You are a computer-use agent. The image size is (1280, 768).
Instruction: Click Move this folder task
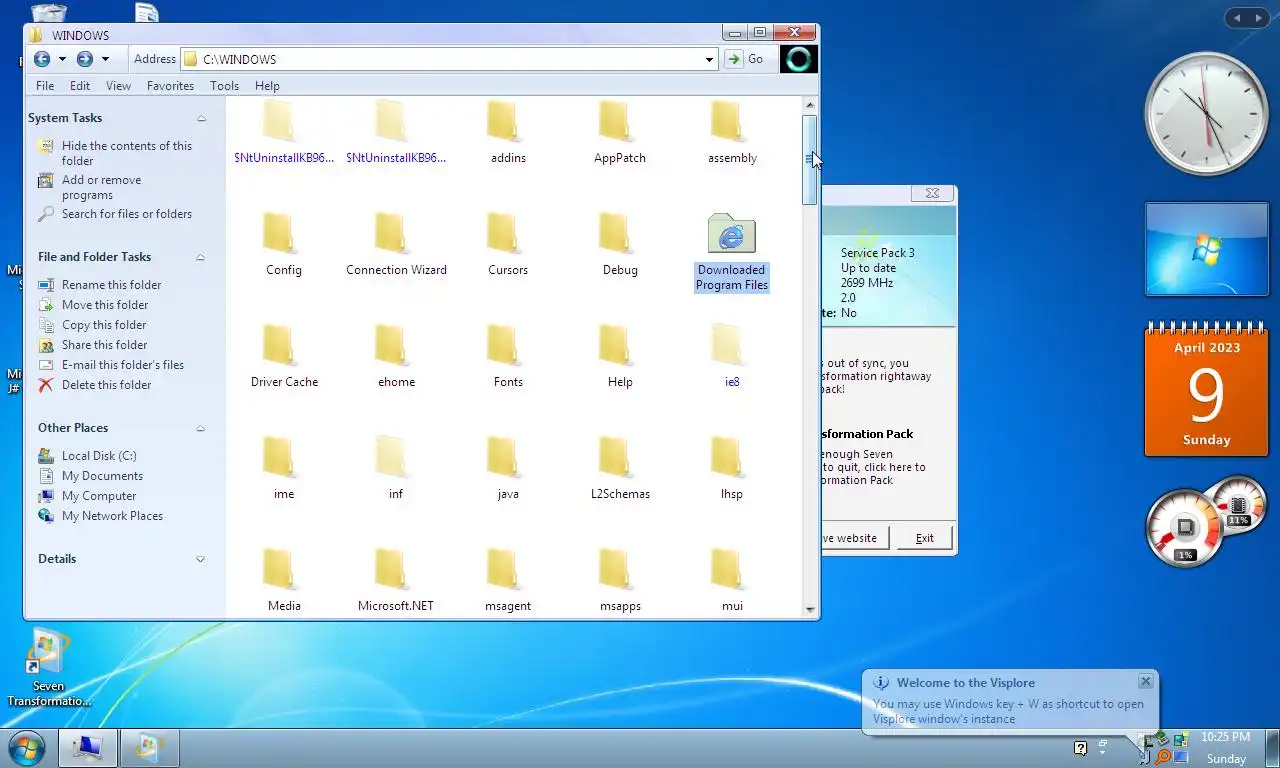tap(104, 305)
